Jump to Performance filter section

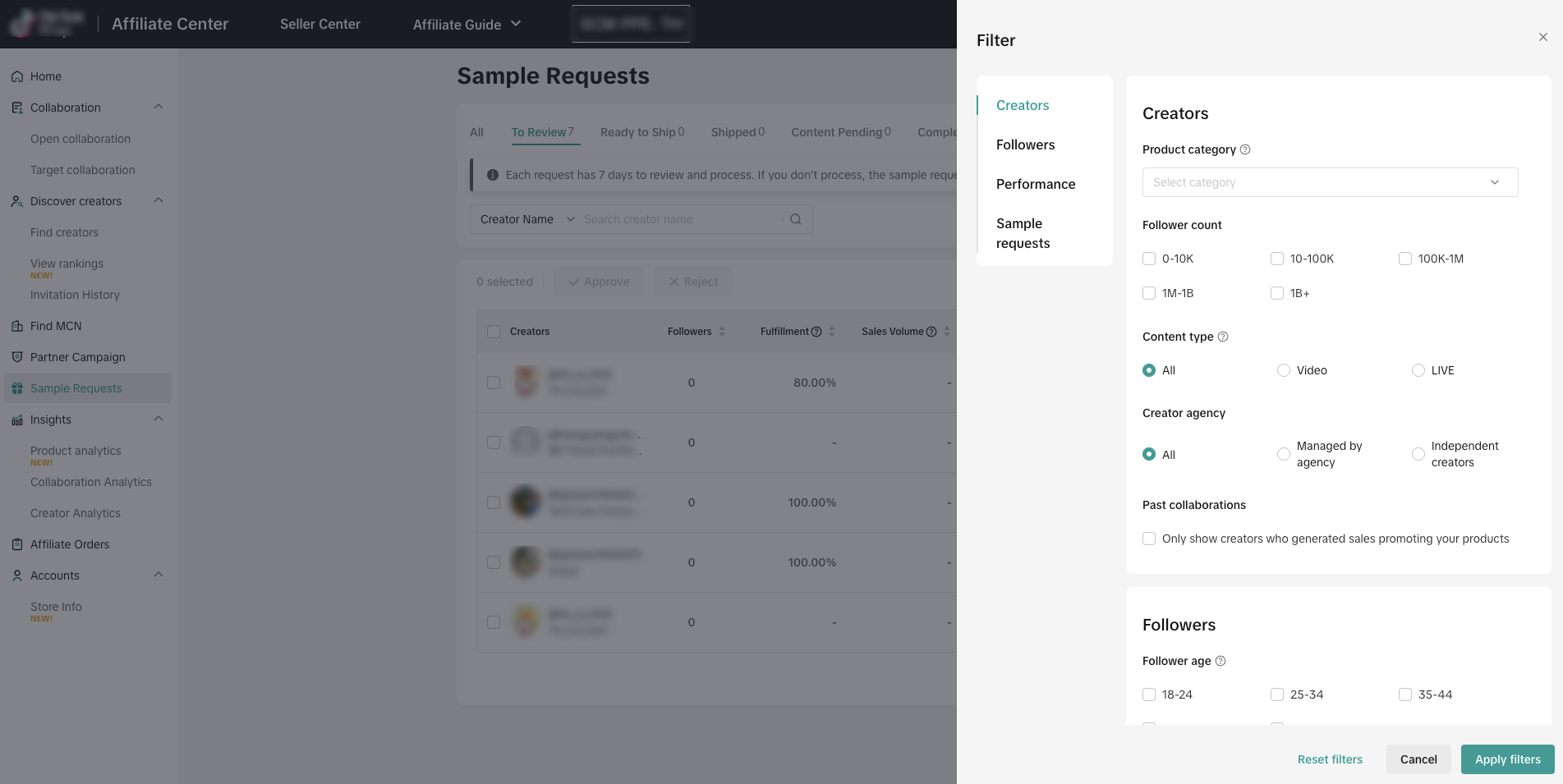[x=1036, y=184]
